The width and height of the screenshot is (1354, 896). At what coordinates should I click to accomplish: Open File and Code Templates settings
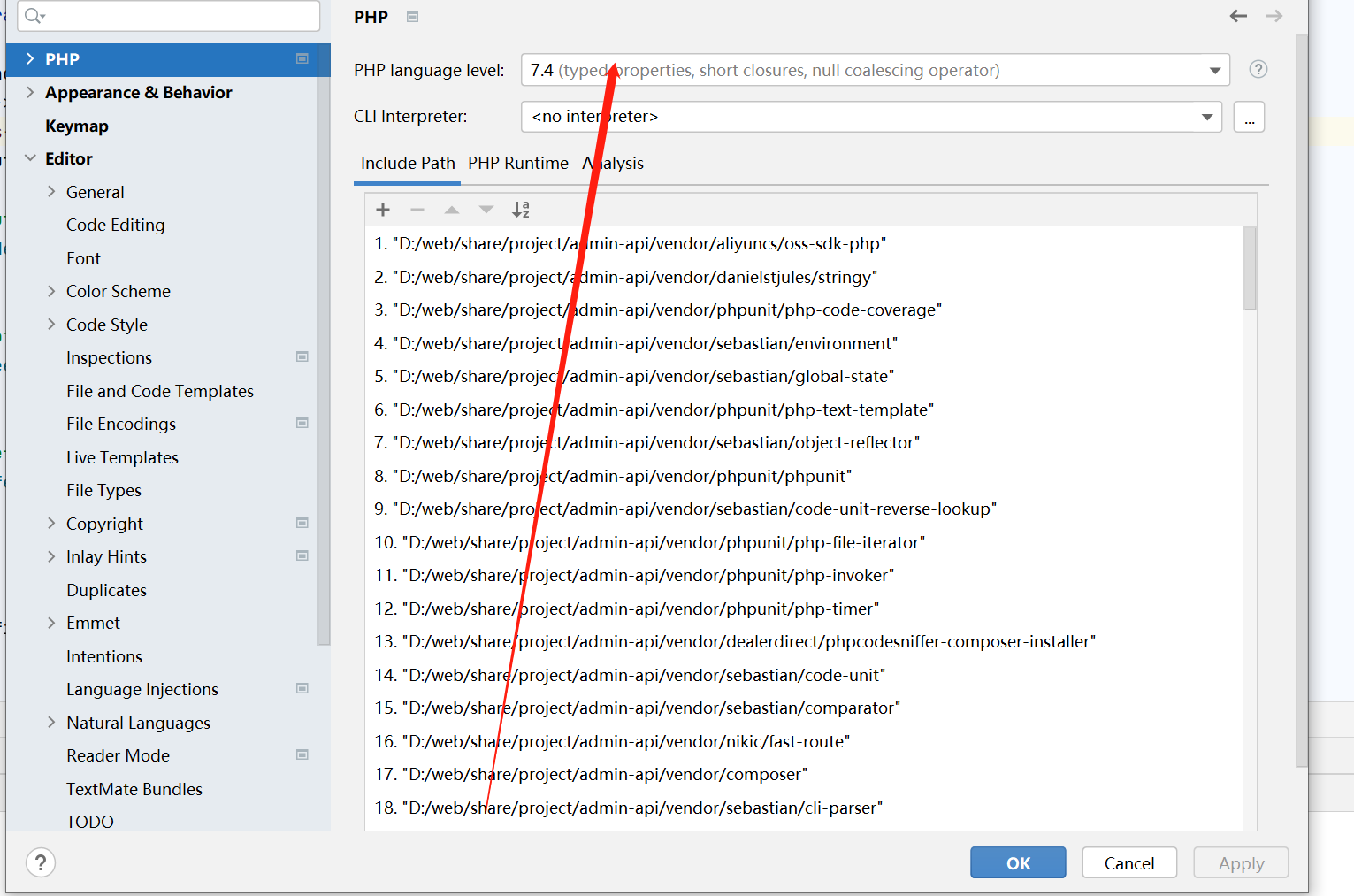pos(160,391)
